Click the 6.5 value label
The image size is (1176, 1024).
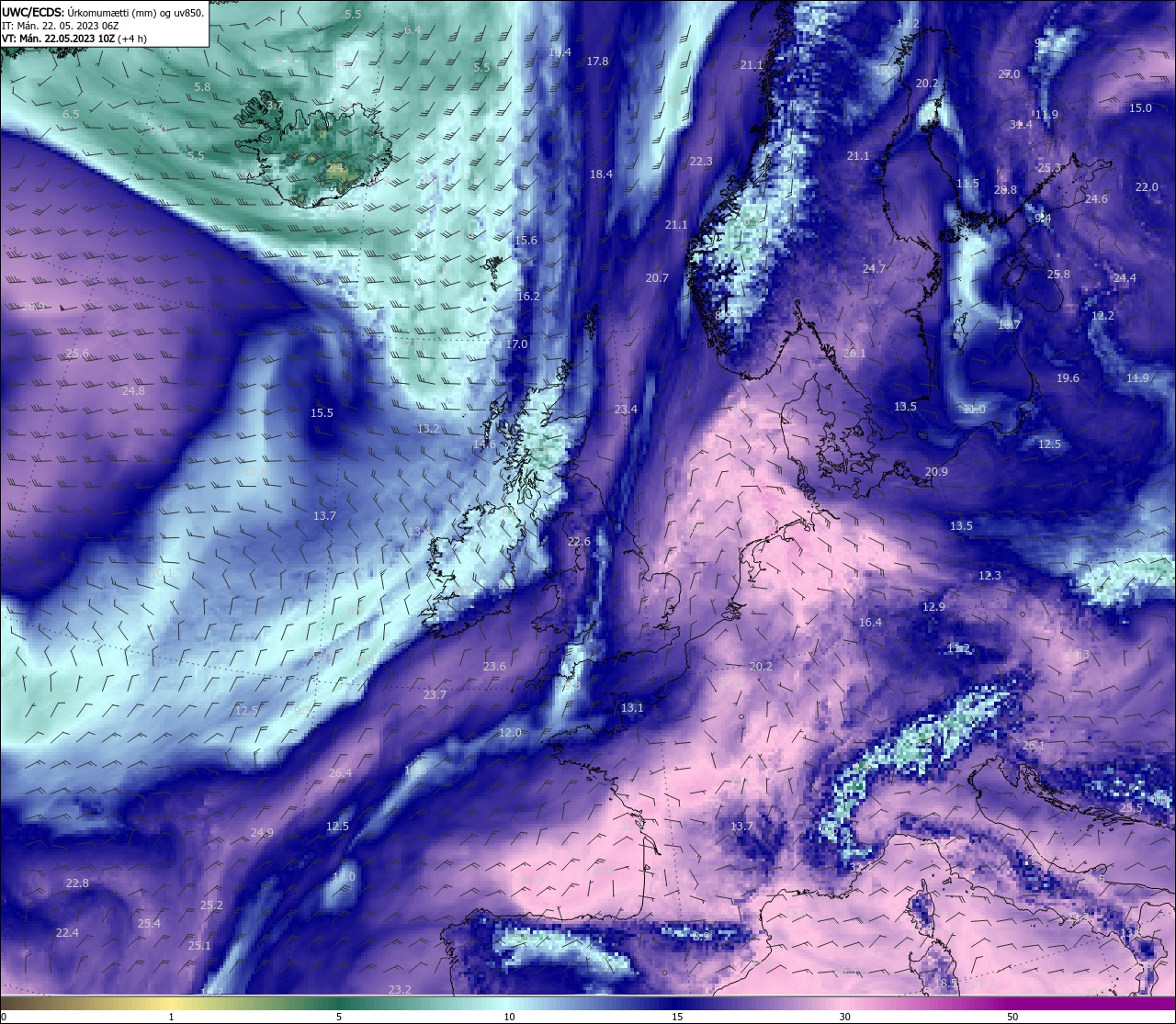(71, 115)
